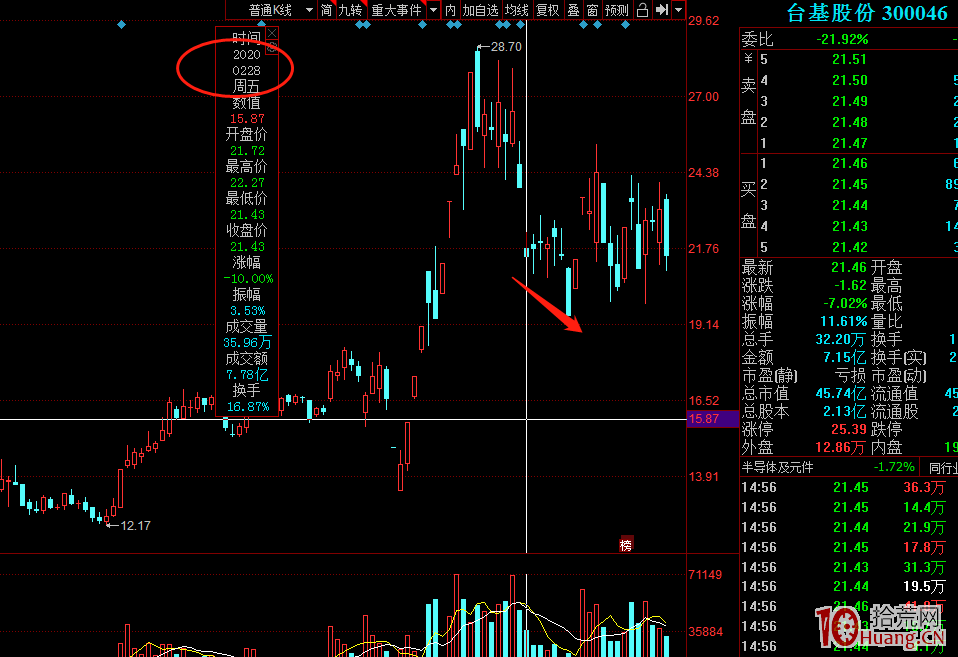
Task: Click the 最新 latest price 21.46
Action: tap(849, 267)
